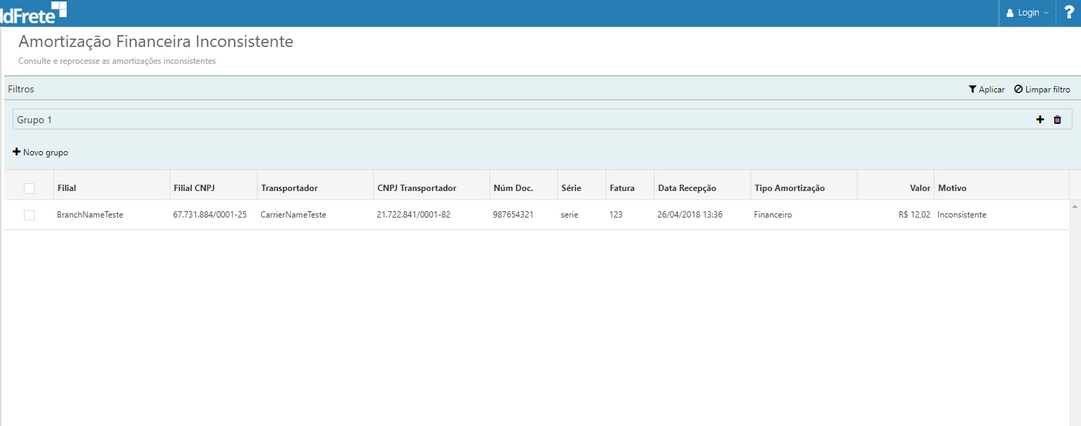Add a new group with Novo grupo

click(40, 152)
